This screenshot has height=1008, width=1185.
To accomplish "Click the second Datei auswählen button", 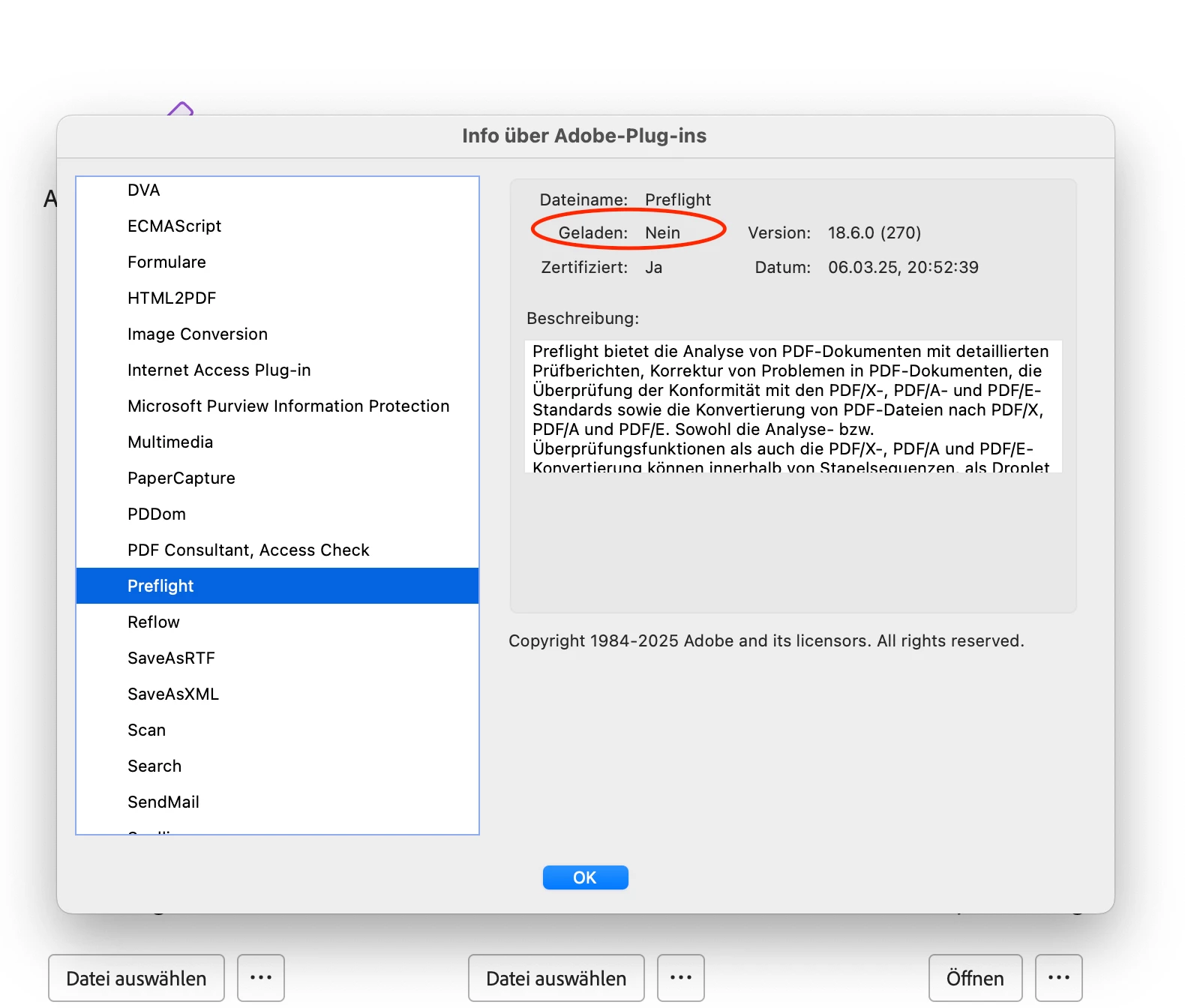I will pos(556,978).
